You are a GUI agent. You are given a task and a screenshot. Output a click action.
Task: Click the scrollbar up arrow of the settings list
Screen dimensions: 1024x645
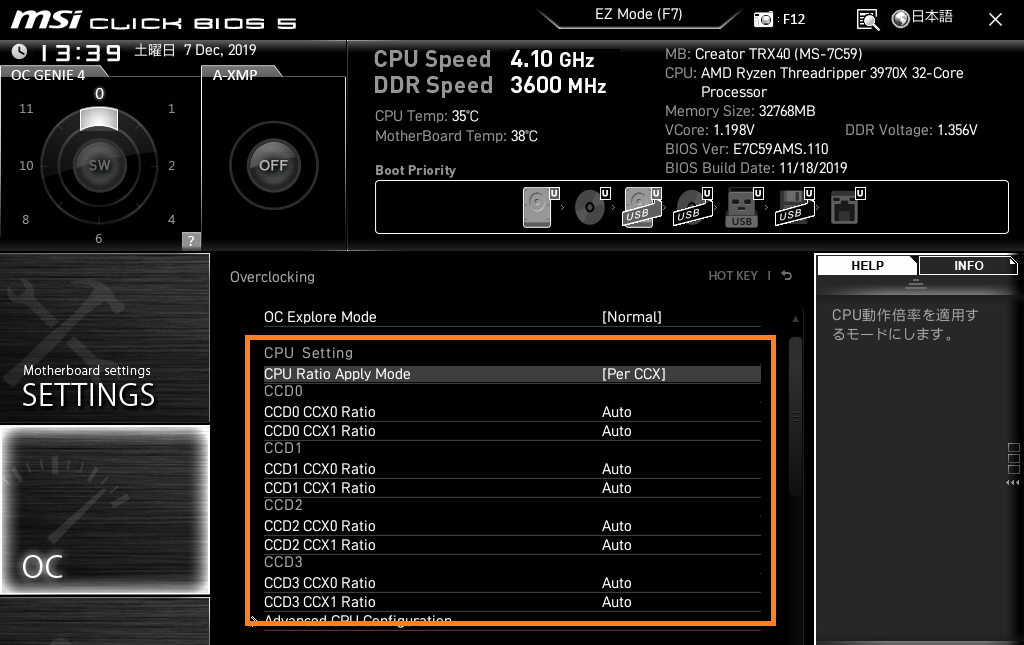[795, 319]
